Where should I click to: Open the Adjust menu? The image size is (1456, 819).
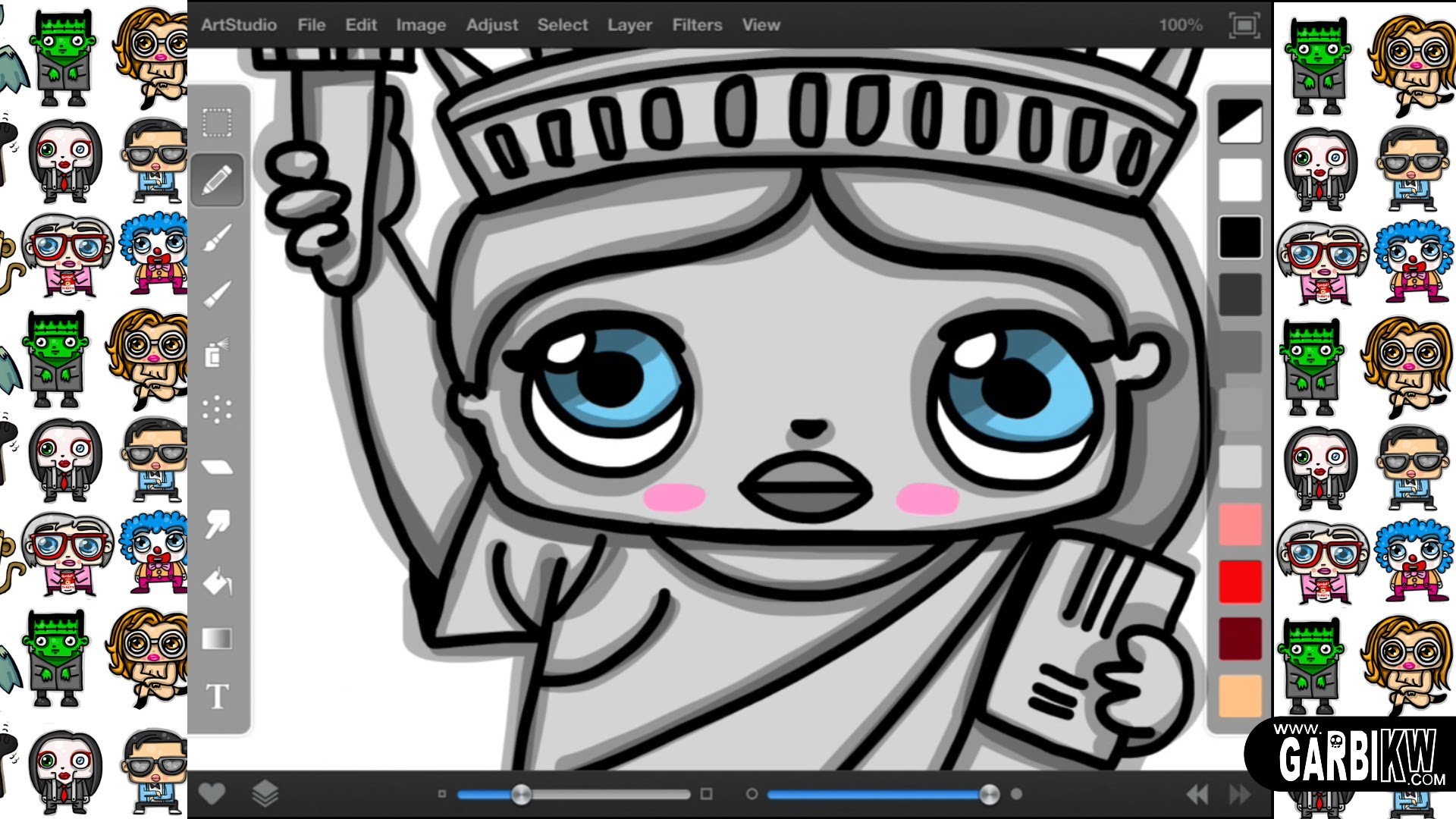[491, 24]
